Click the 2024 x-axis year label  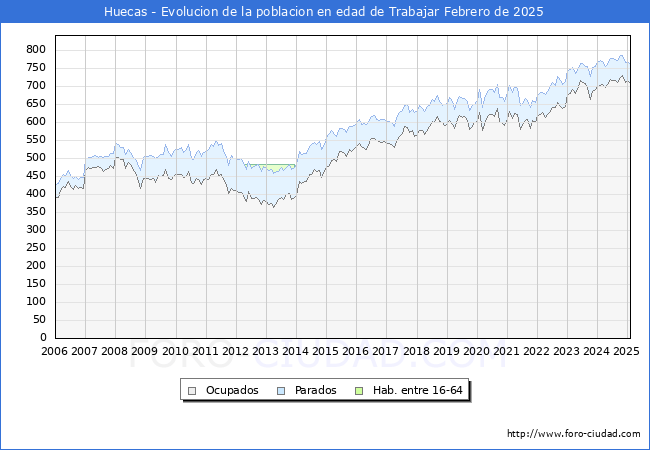pyautogui.click(x=597, y=351)
